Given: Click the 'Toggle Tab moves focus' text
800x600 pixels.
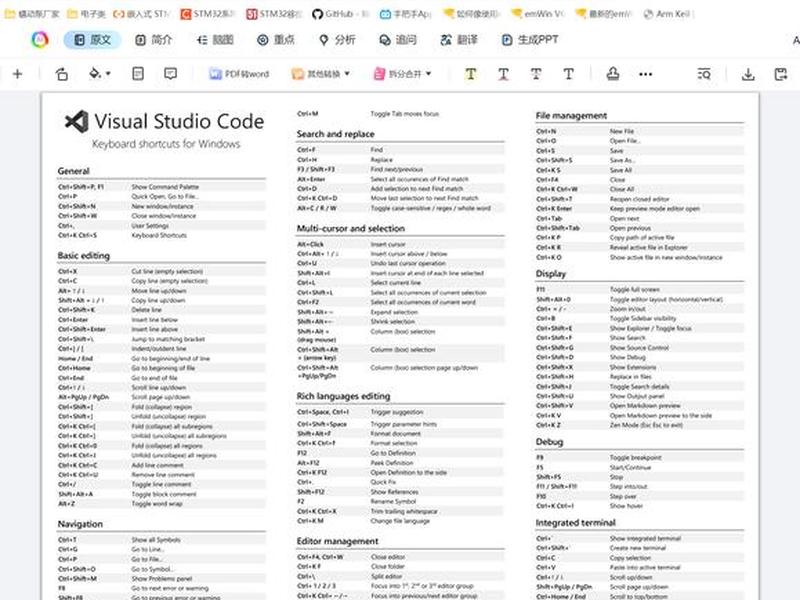Looking at the screenshot, I should 405,114.
